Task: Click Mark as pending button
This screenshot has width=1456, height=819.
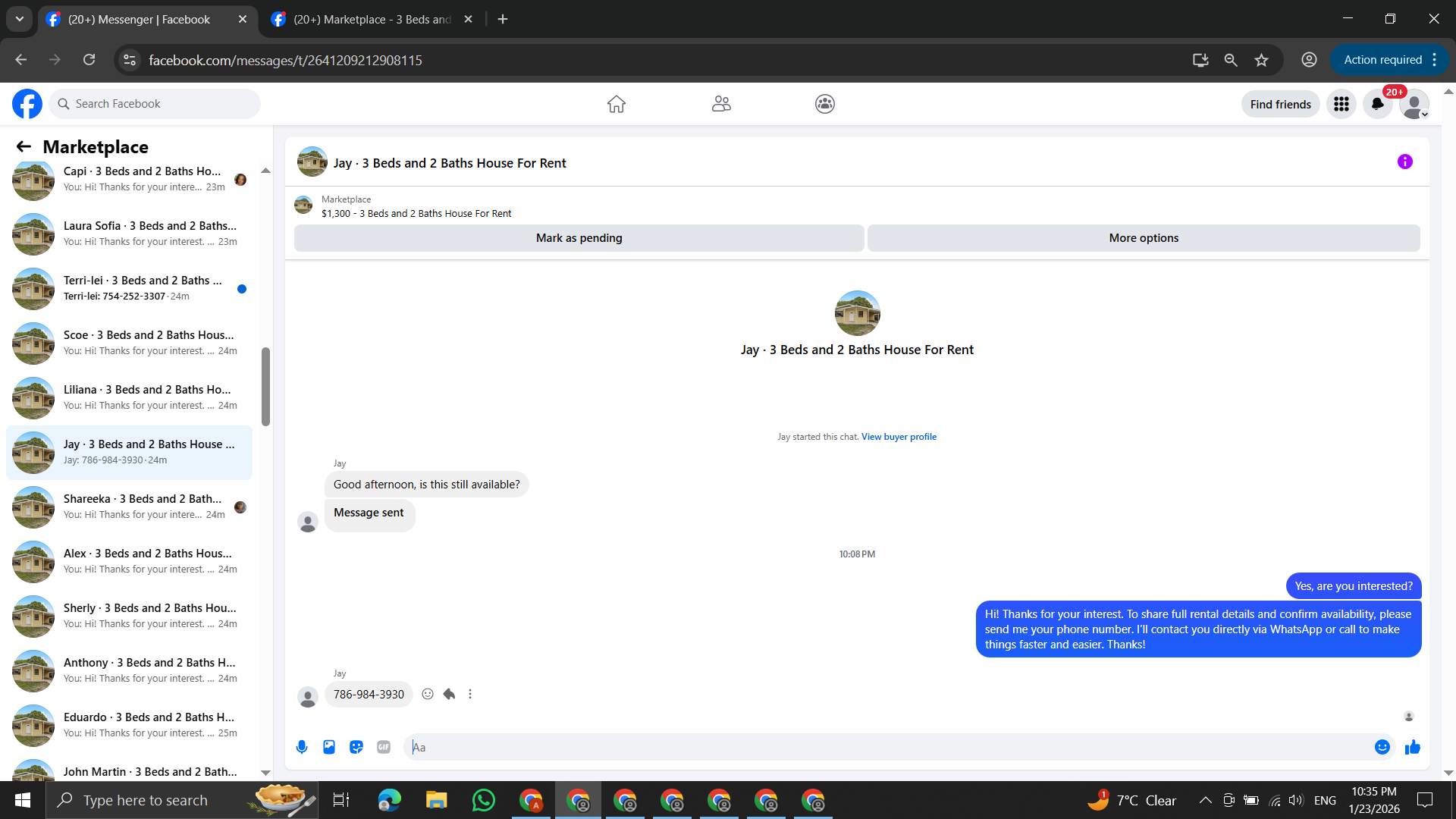Action: click(579, 238)
